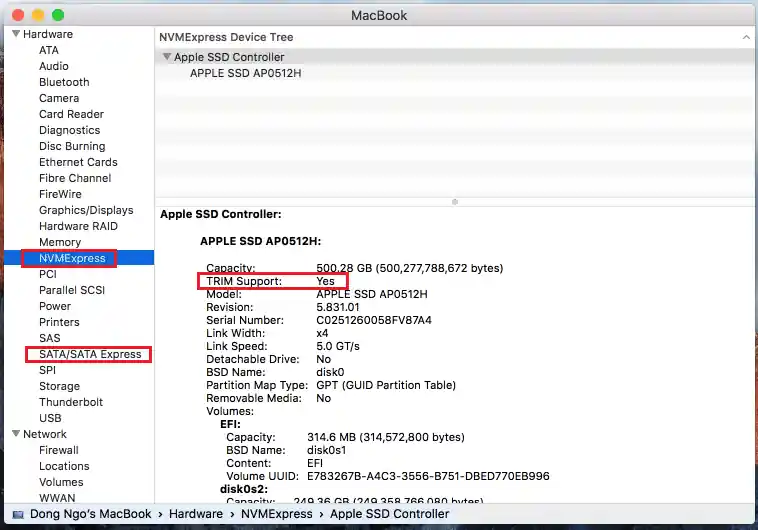Collapse the Apple SSD Controller tree node
This screenshot has width=758, height=530.
pos(167,57)
